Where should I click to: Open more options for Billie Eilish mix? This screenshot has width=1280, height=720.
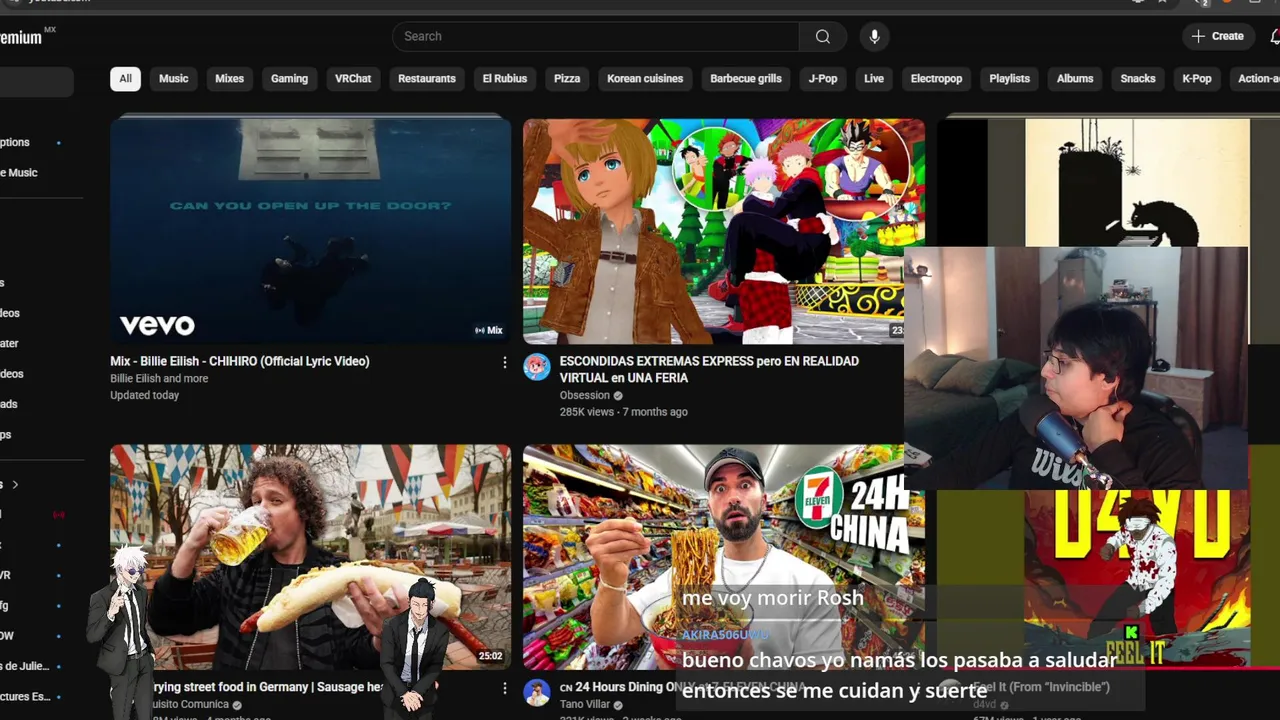click(504, 362)
